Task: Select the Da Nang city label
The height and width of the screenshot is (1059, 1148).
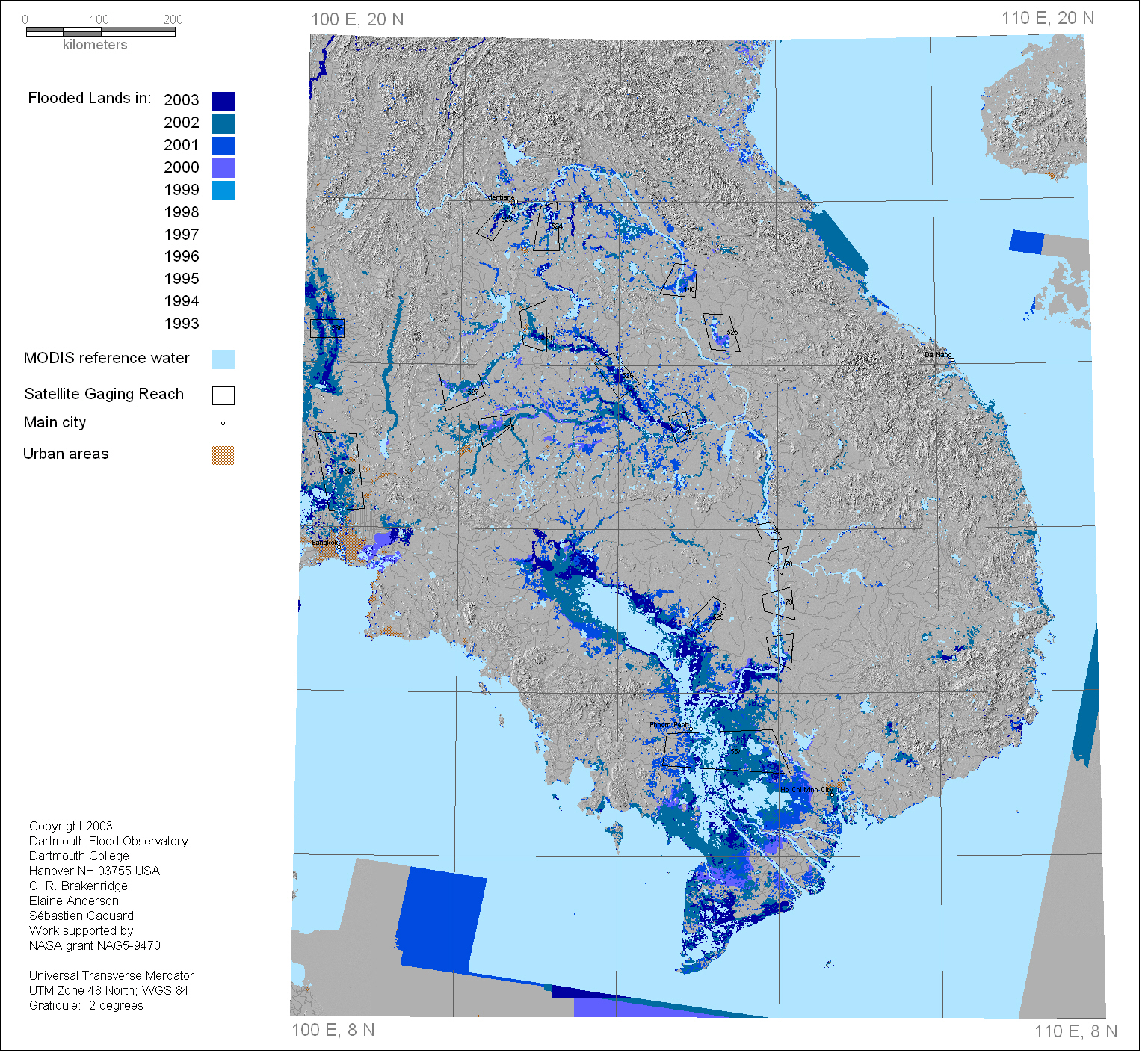Action: [938, 355]
